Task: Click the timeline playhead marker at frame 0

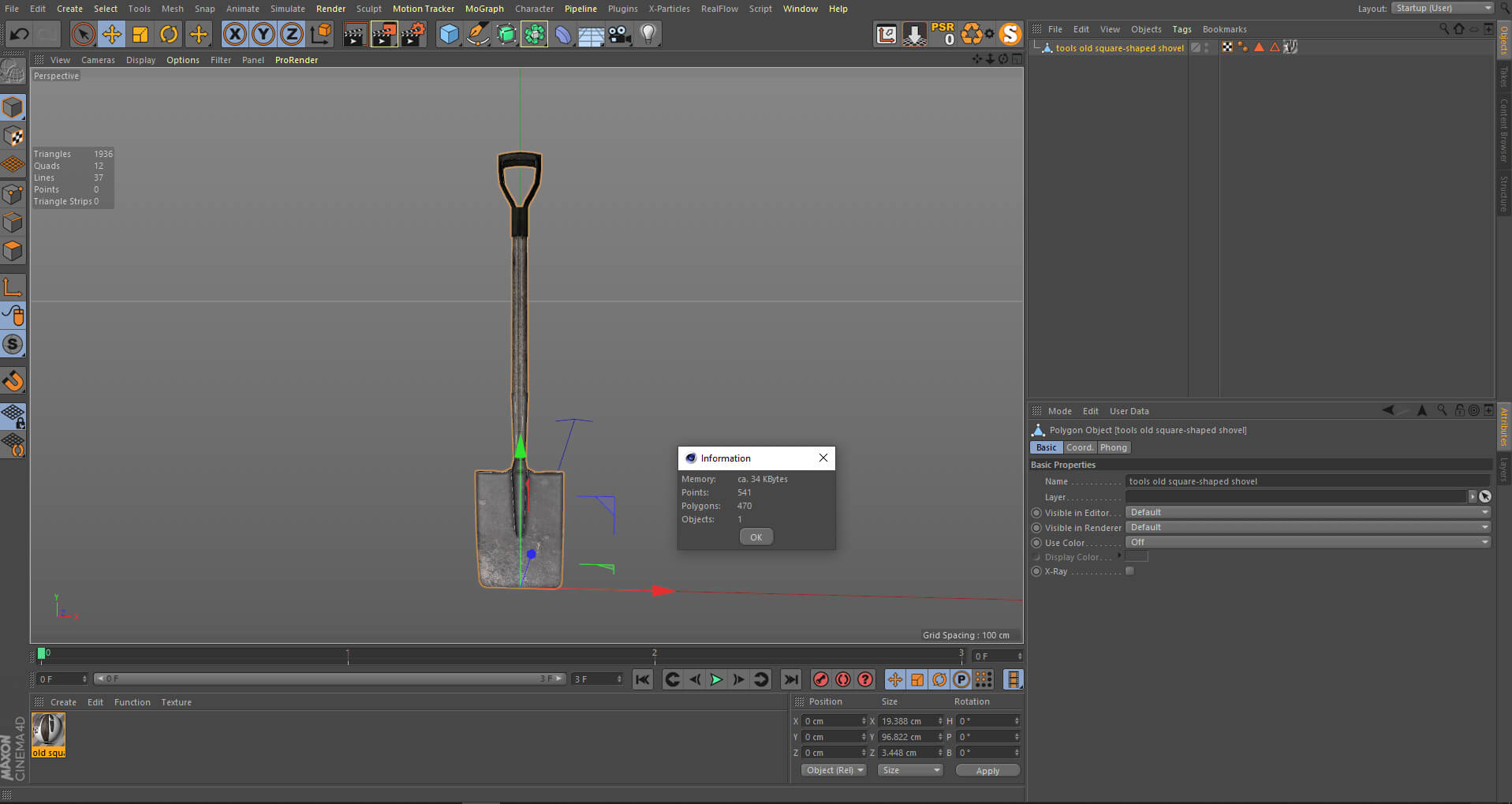Action: pyautogui.click(x=42, y=653)
